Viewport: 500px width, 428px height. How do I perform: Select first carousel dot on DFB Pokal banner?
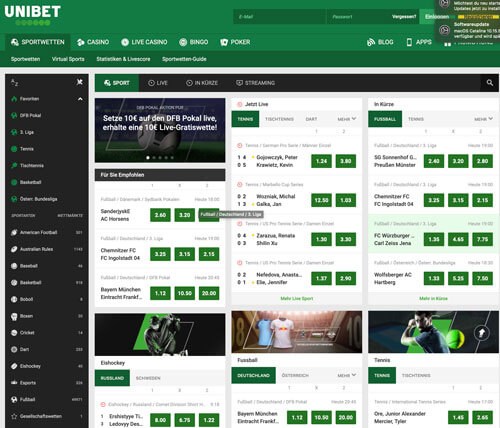148,158
